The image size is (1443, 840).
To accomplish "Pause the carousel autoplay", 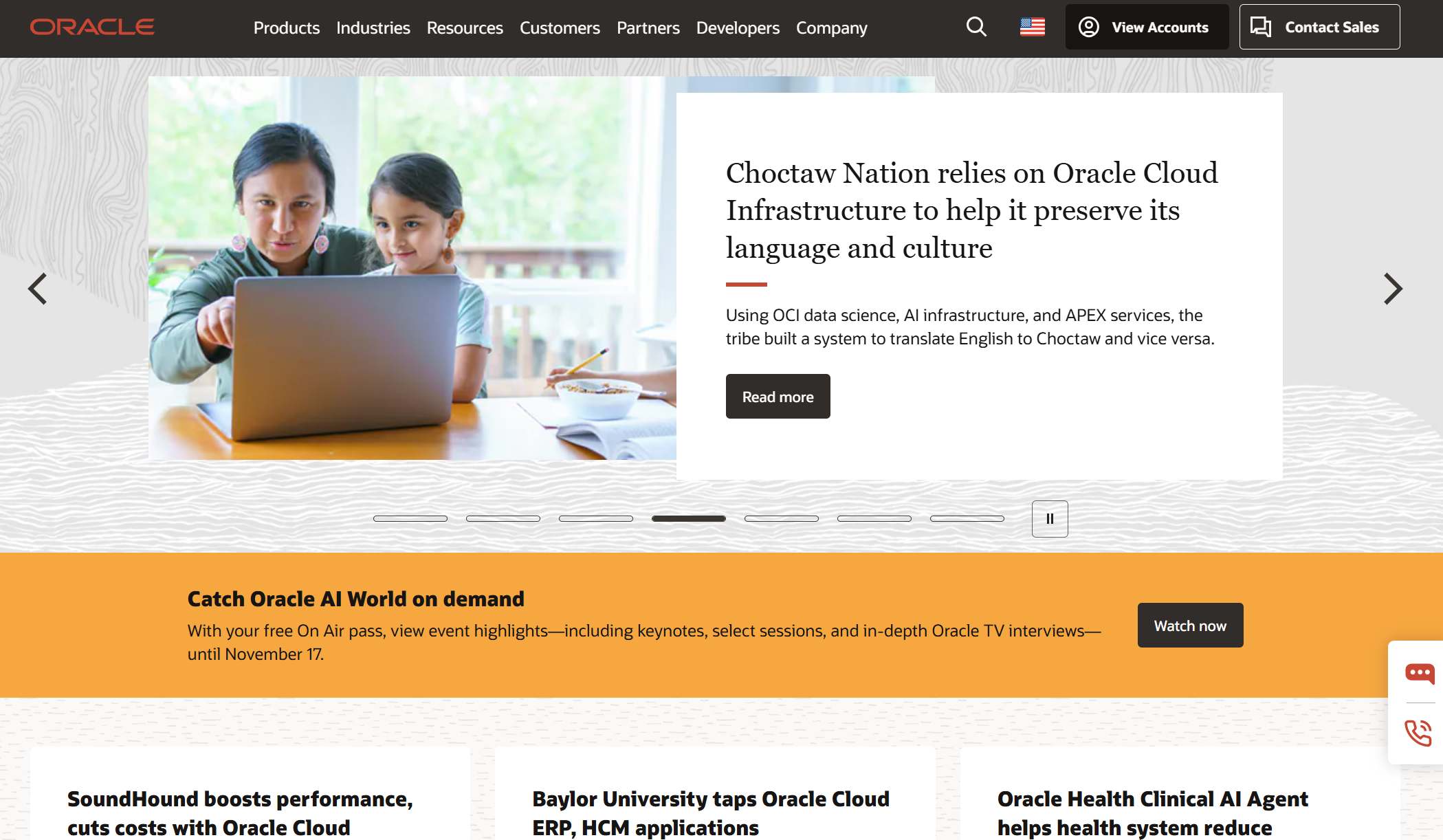I will (1048, 519).
